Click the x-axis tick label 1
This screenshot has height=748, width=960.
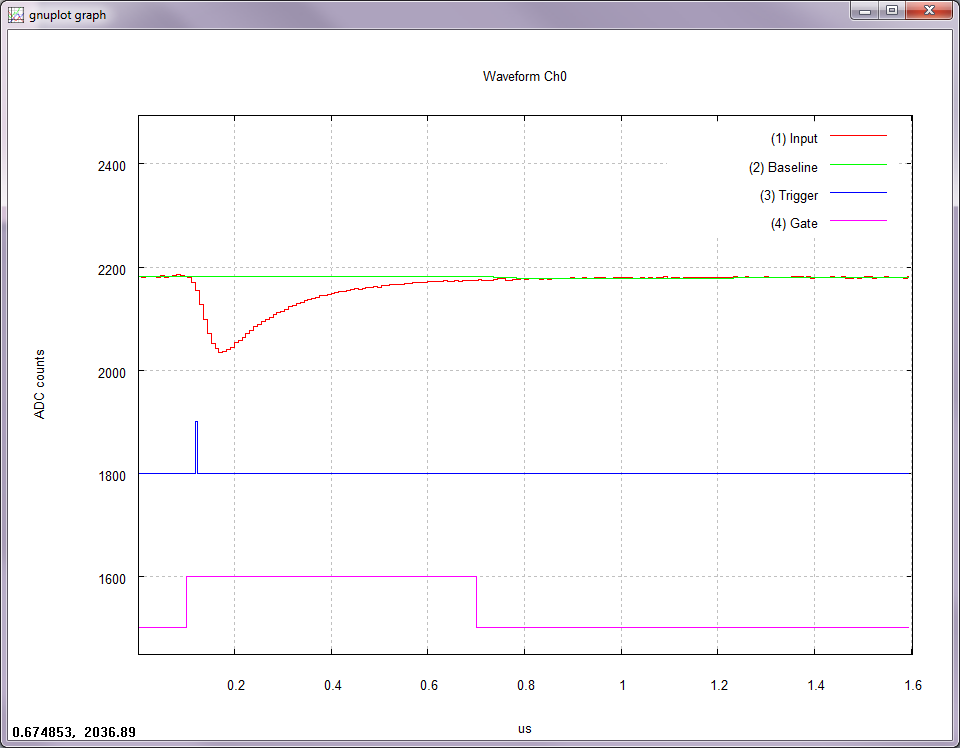pos(622,686)
